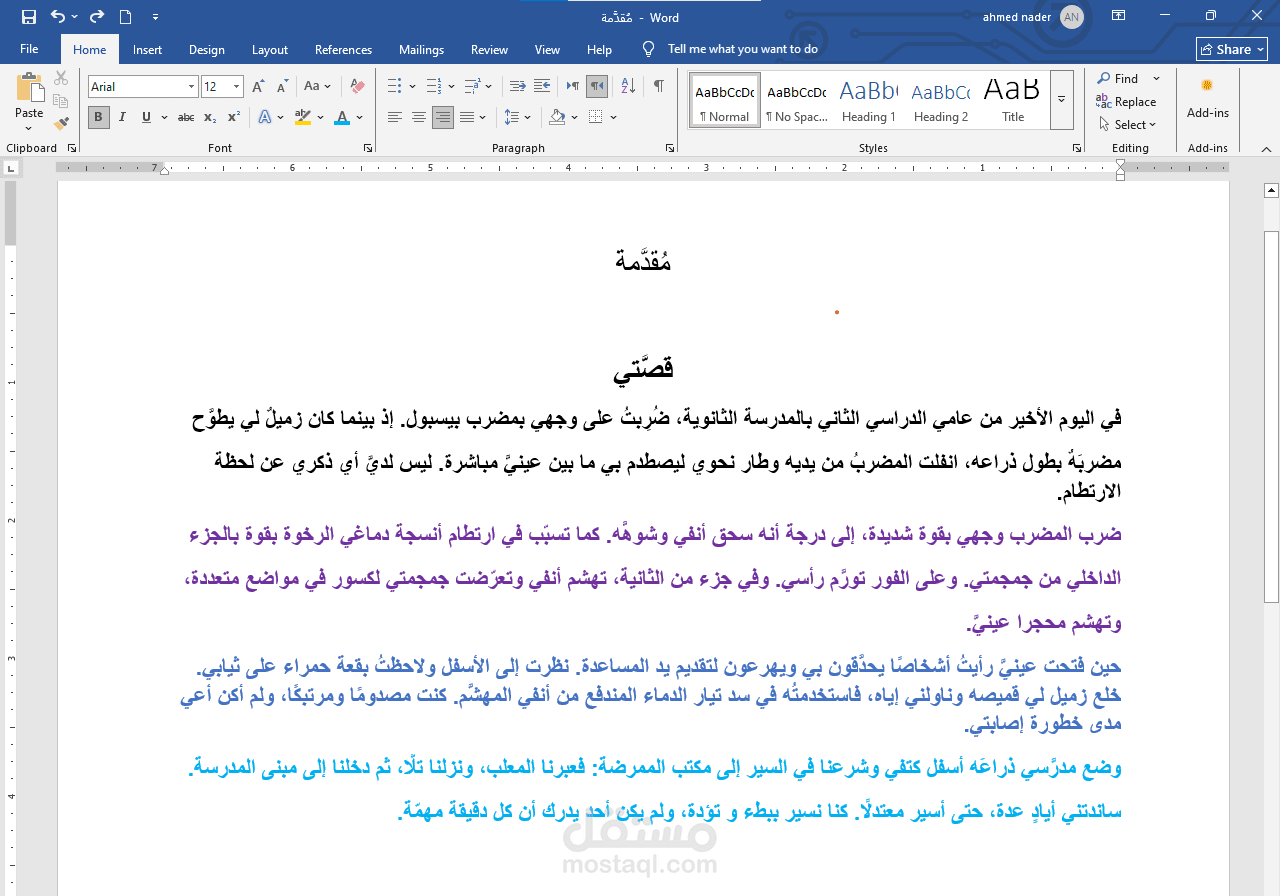Viewport: 1280px width, 896px height.
Task: Apply paragraph shading color
Action: point(557,117)
